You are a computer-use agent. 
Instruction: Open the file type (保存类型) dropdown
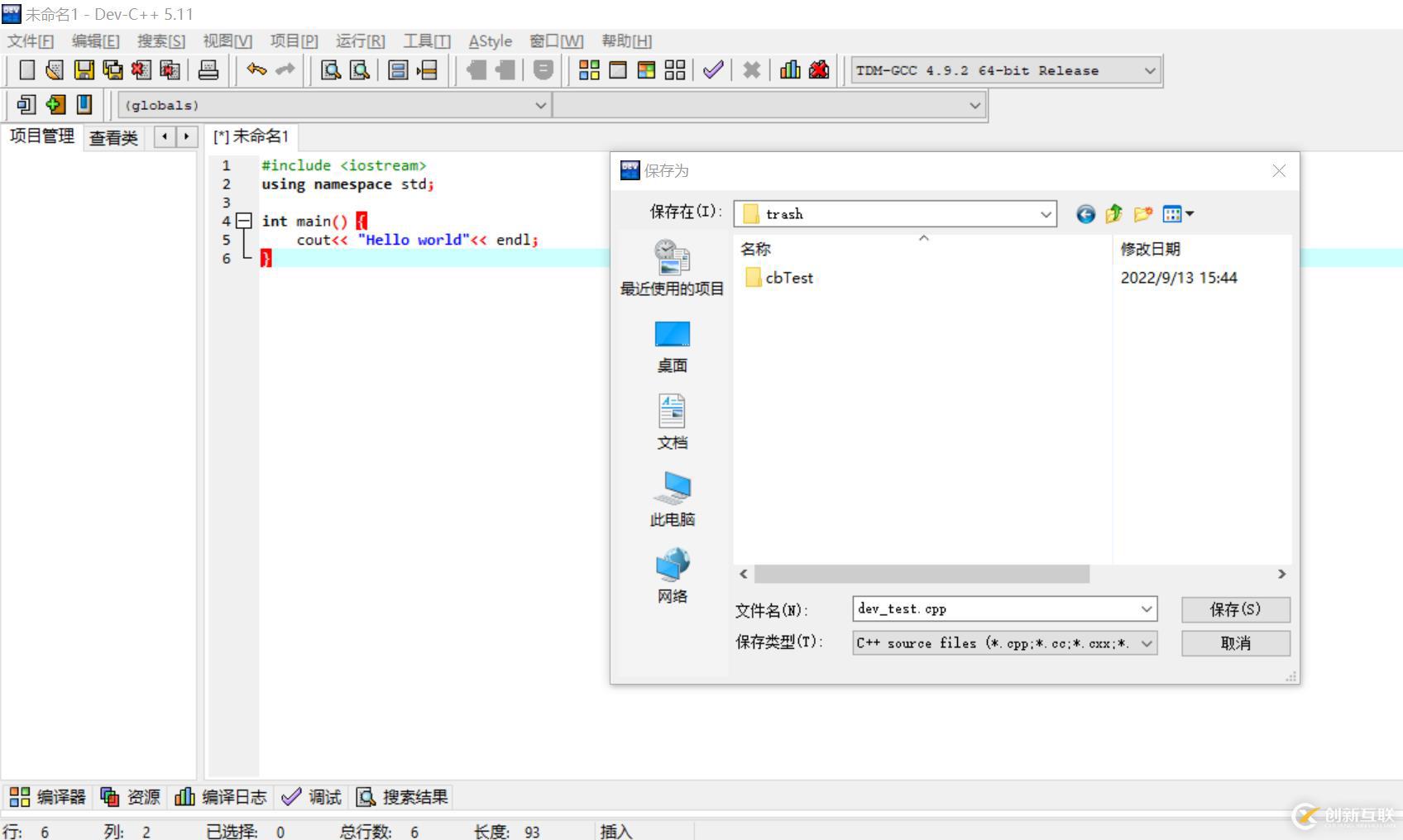click(x=1147, y=643)
